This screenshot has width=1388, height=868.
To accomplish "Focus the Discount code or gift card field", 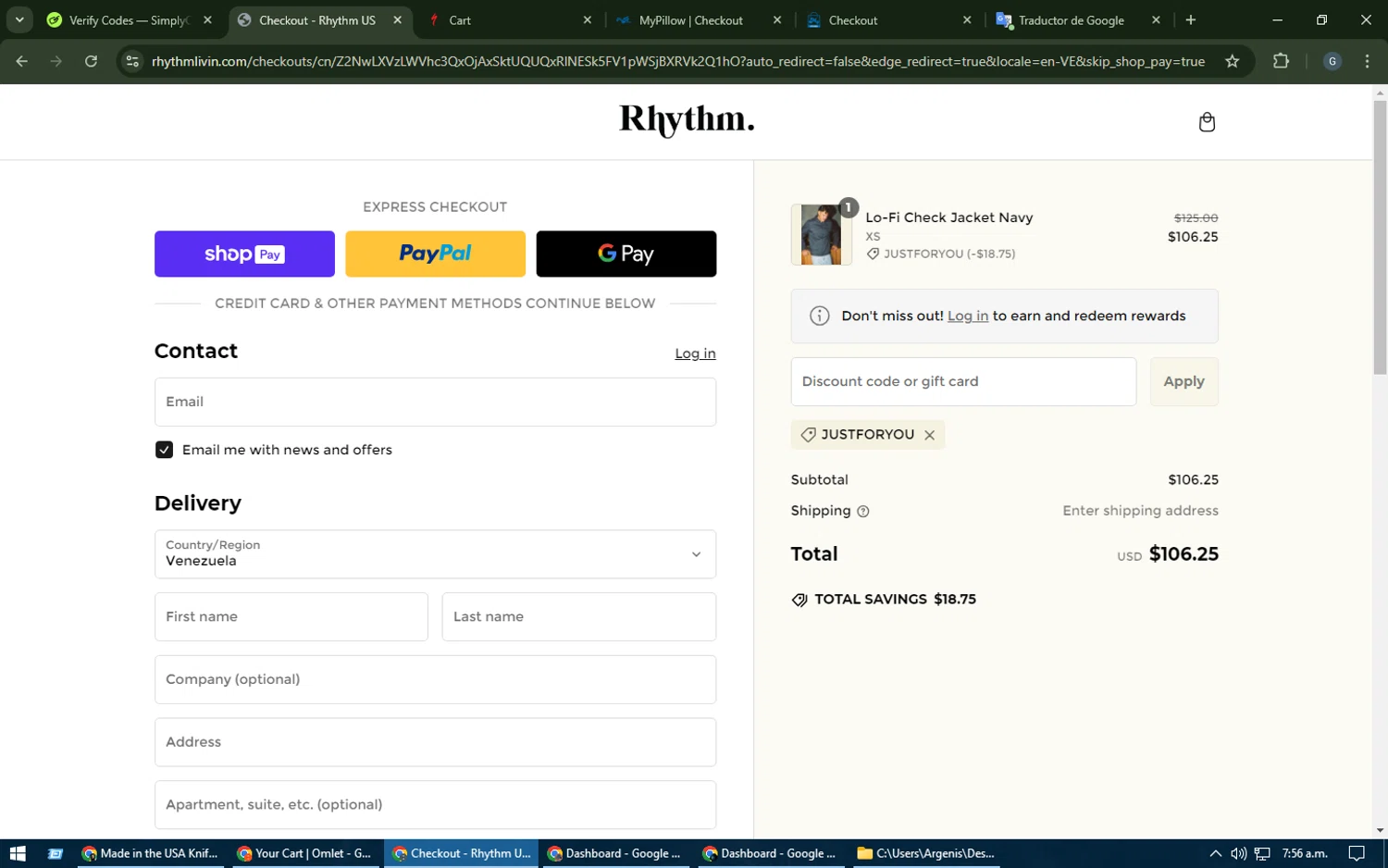I will pos(963,381).
